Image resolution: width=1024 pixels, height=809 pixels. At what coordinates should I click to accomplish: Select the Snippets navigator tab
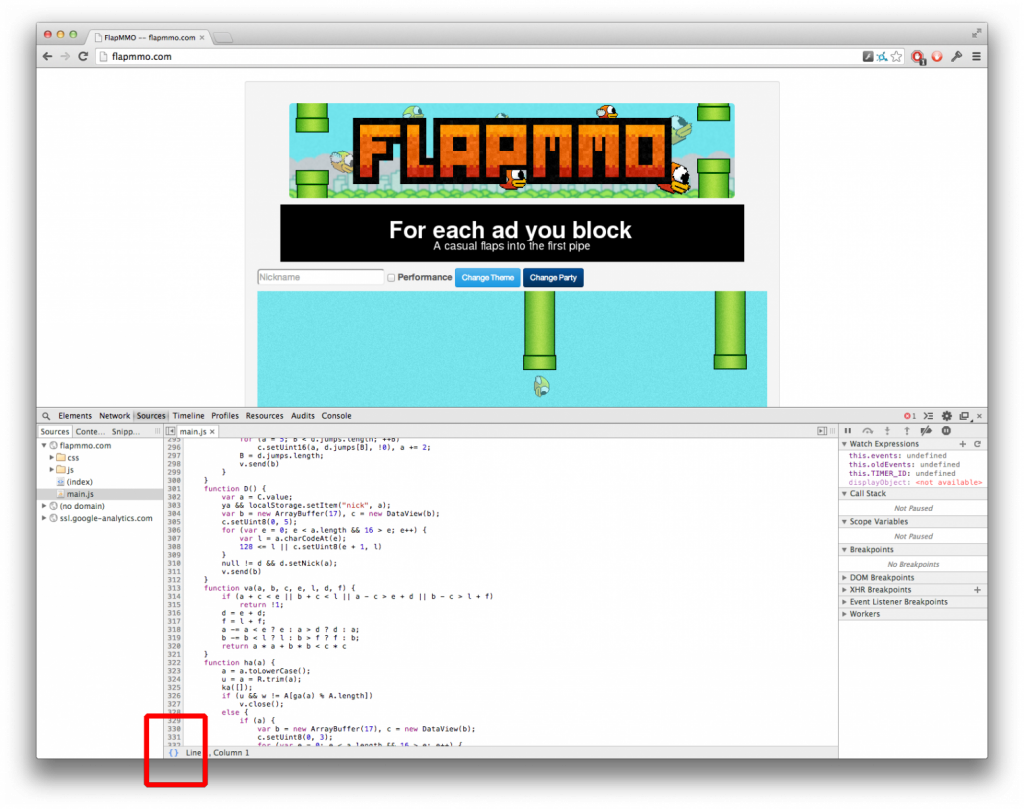pyautogui.click(x=125, y=432)
